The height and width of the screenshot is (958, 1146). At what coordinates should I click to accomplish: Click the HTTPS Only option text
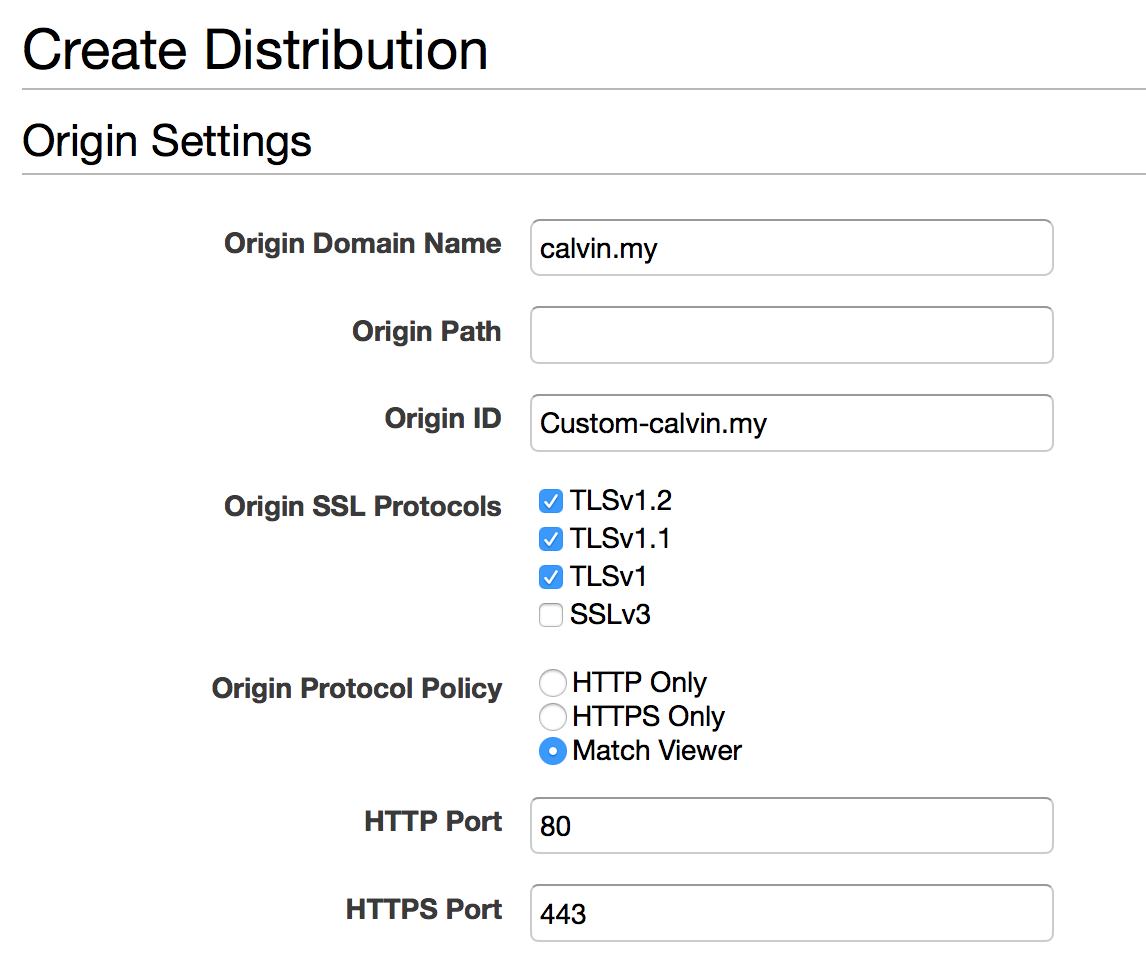pyautogui.click(x=648, y=717)
